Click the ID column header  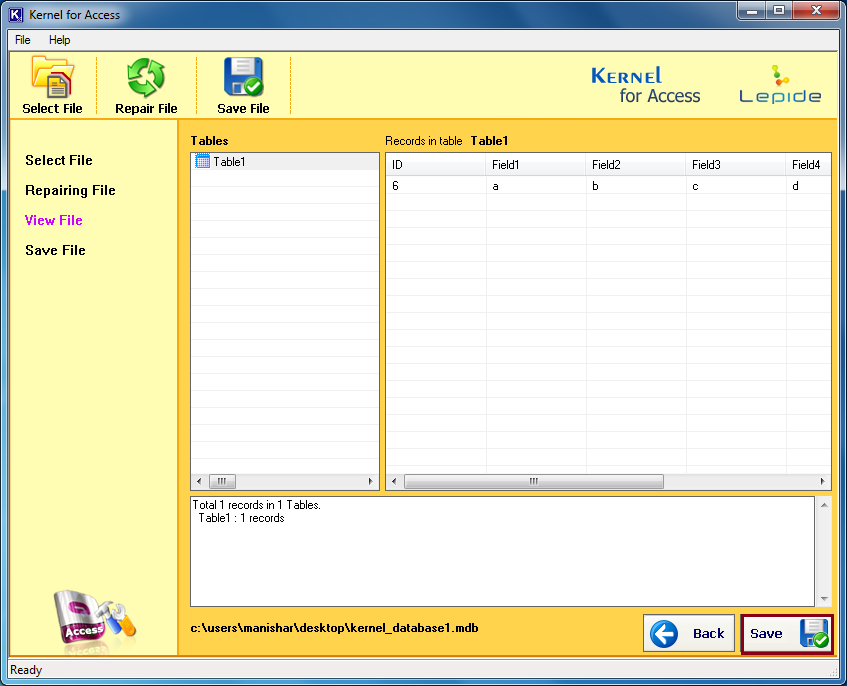pos(435,165)
